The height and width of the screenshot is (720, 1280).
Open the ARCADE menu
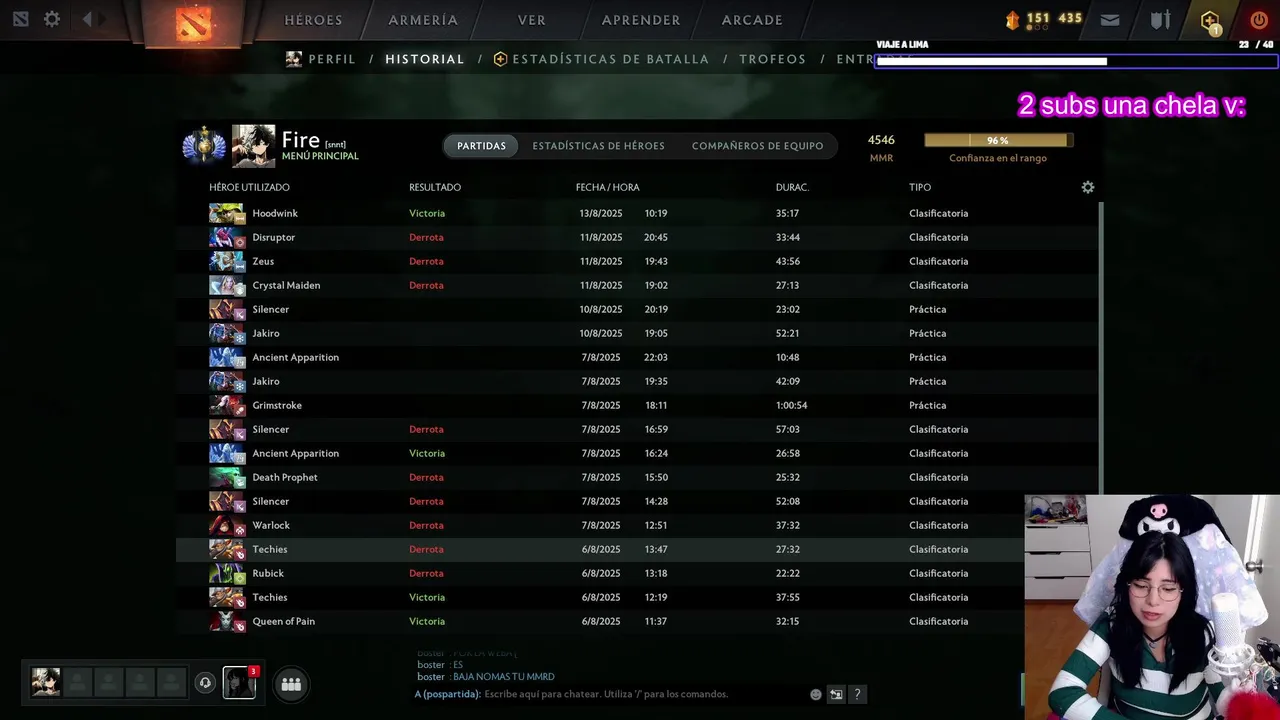click(752, 20)
